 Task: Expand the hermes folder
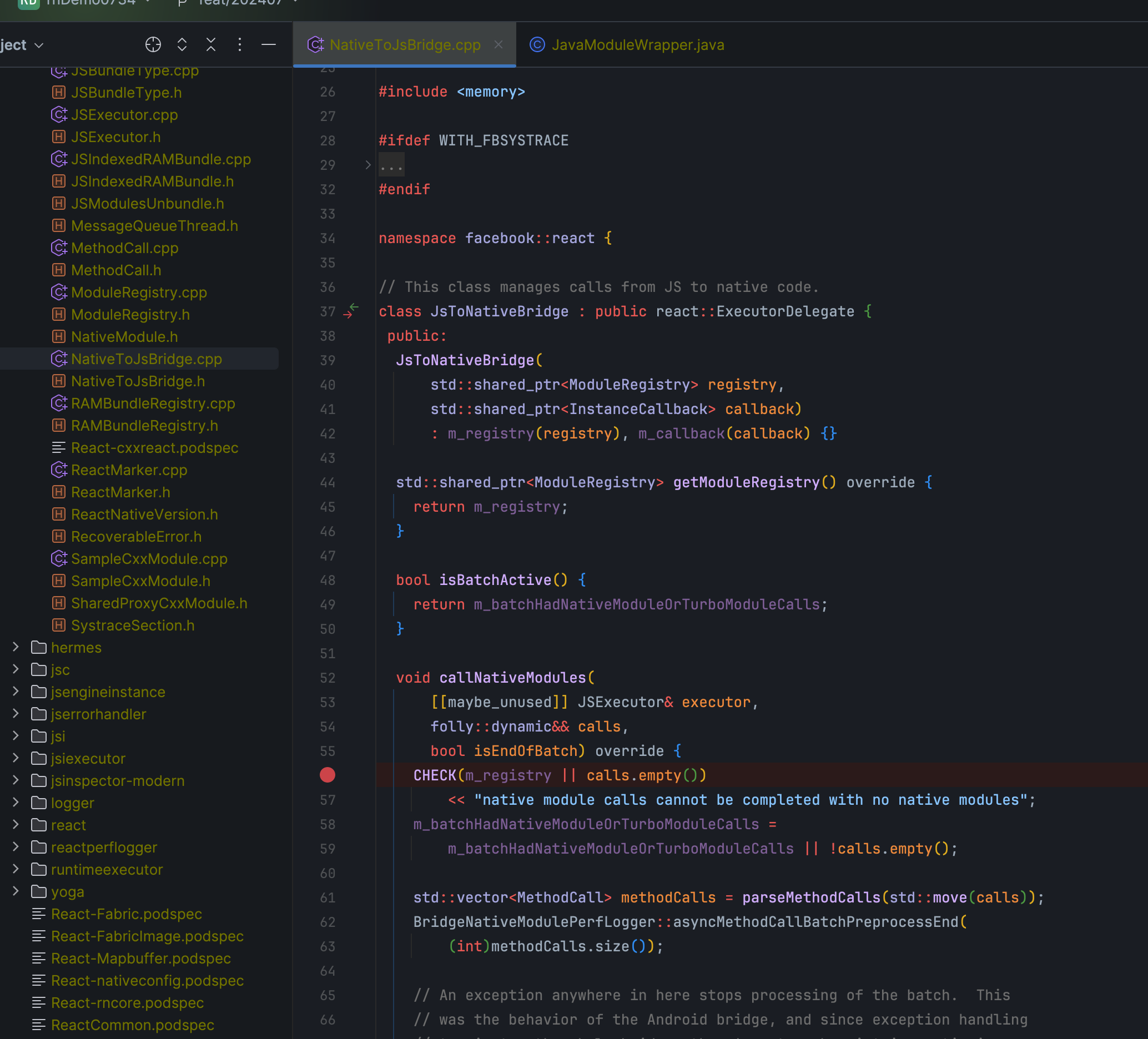point(16,647)
